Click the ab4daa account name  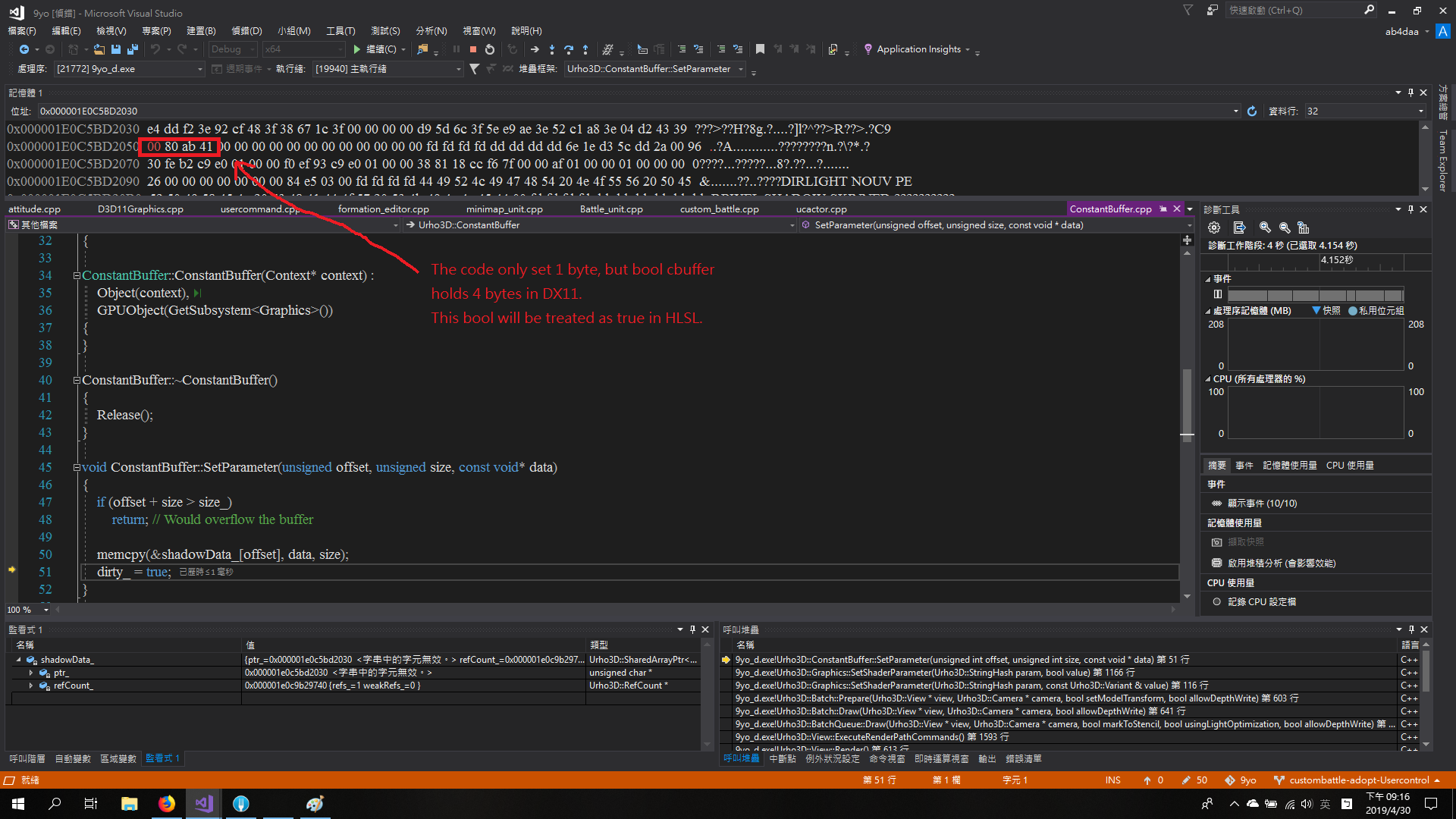click(1401, 31)
